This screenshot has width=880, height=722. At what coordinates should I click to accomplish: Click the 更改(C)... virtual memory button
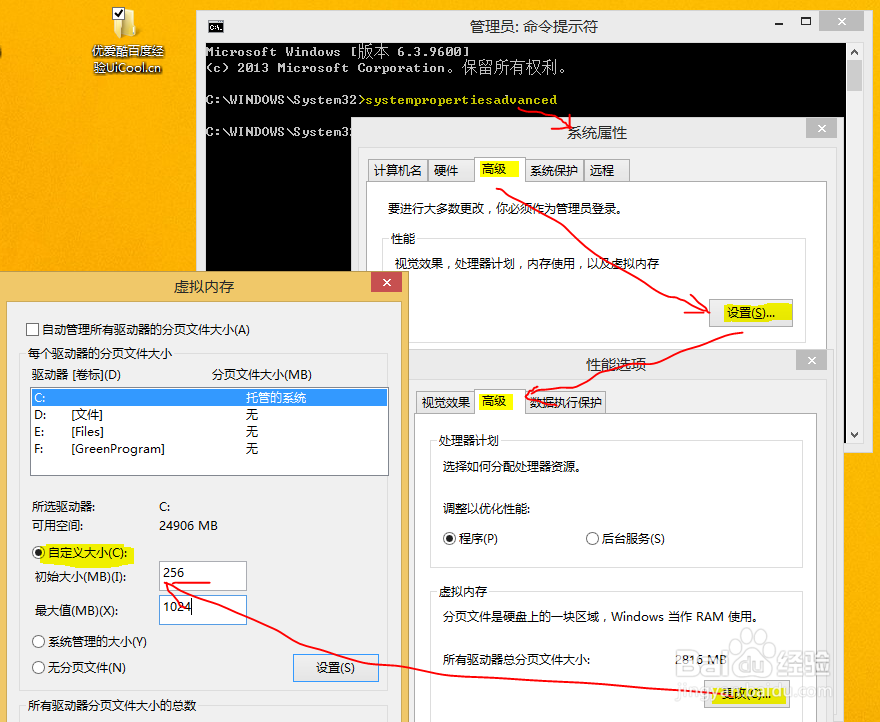click(x=746, y=694)
